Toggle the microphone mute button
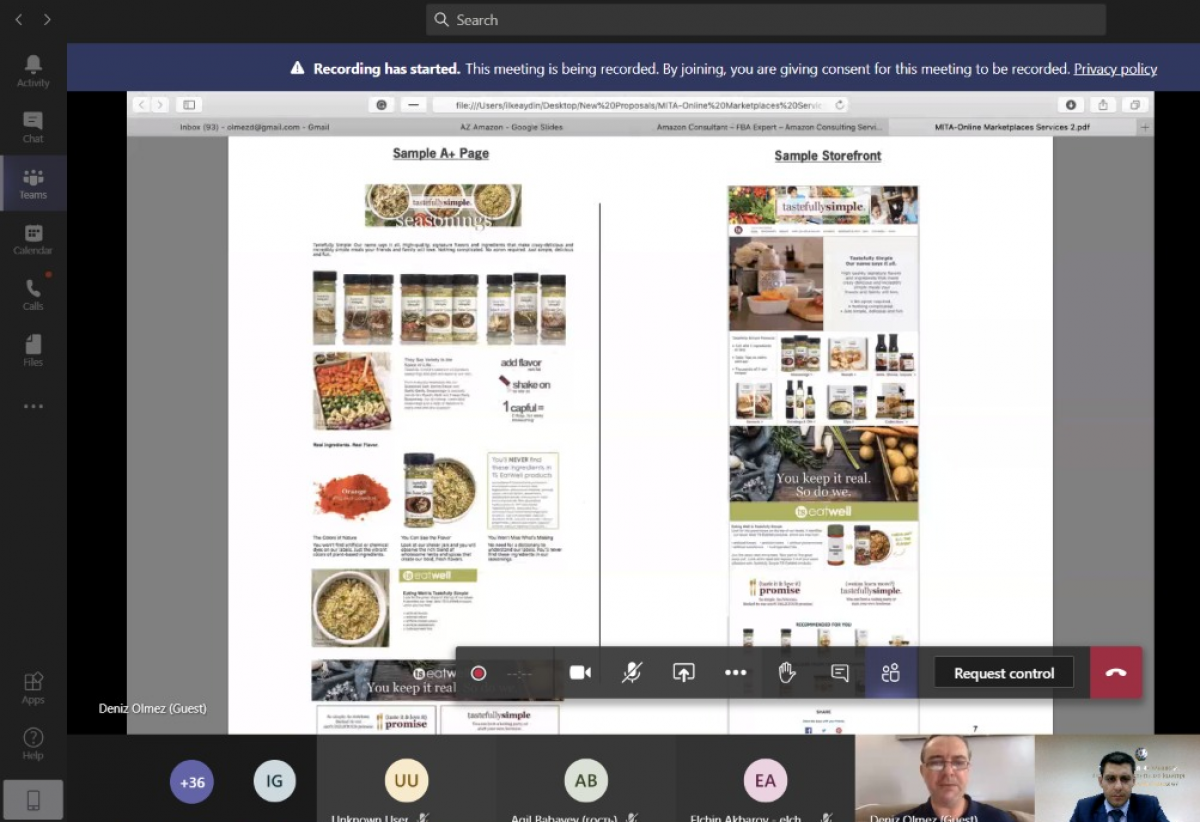 pyautogui.click(x=632, y=673)
